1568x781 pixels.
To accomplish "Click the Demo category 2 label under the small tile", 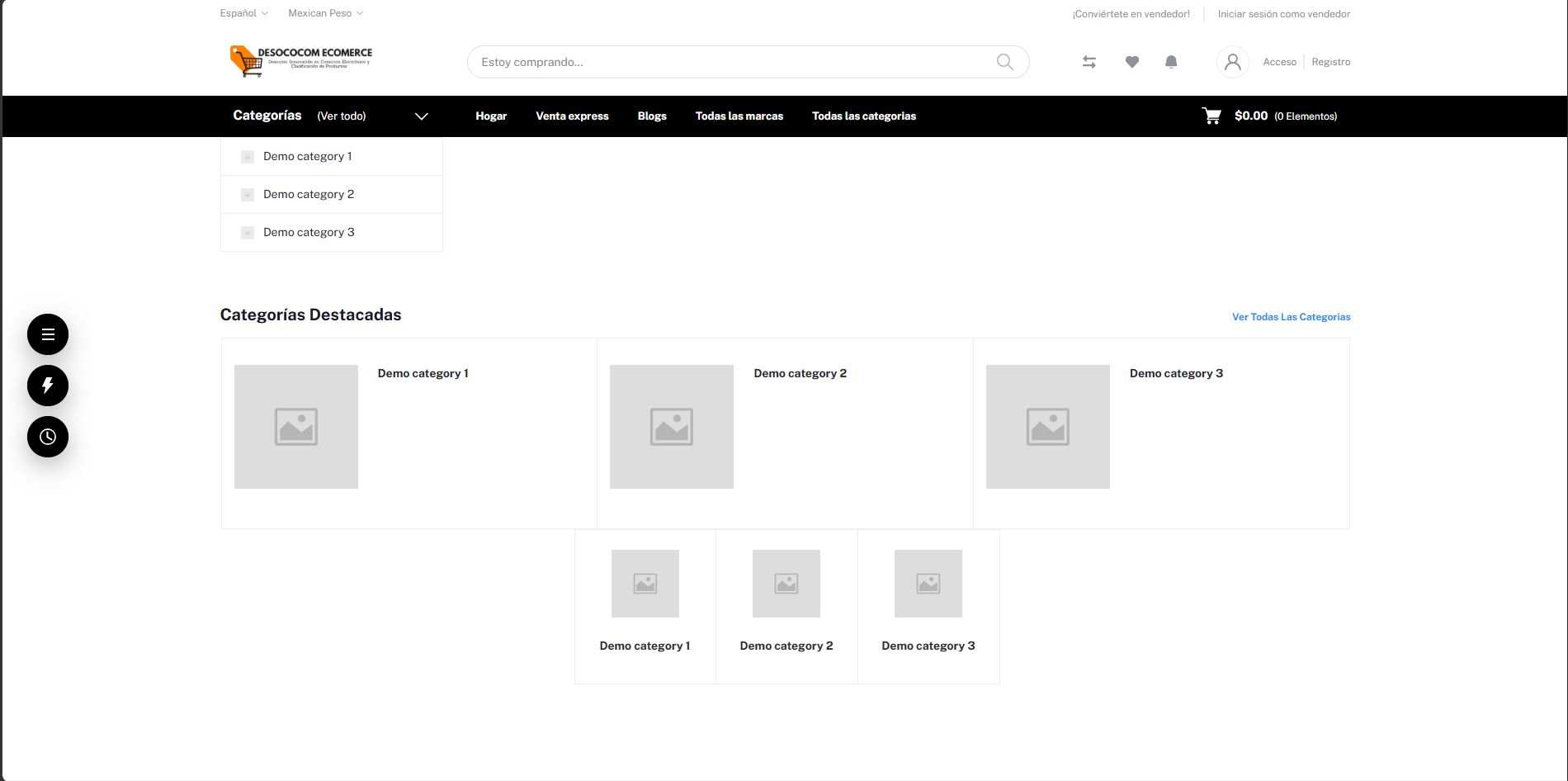I will (x=786, y=646).
